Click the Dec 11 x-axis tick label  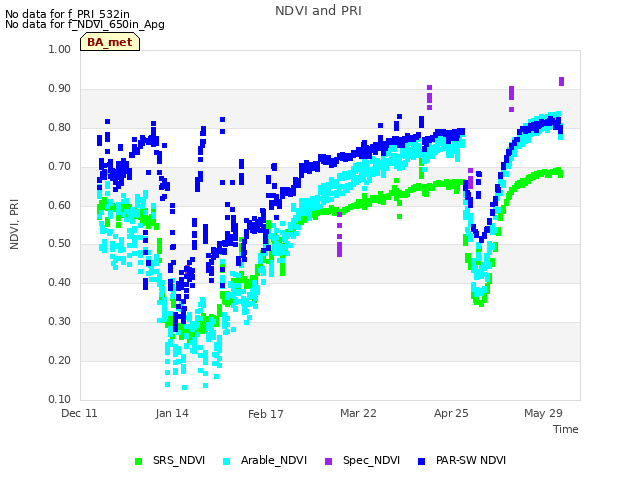pos(79,413)
